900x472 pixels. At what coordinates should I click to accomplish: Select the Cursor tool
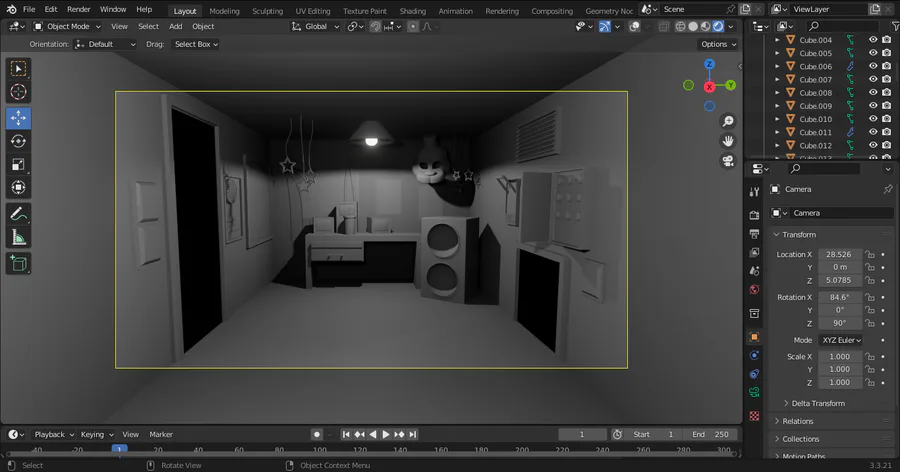coord(18,92)
